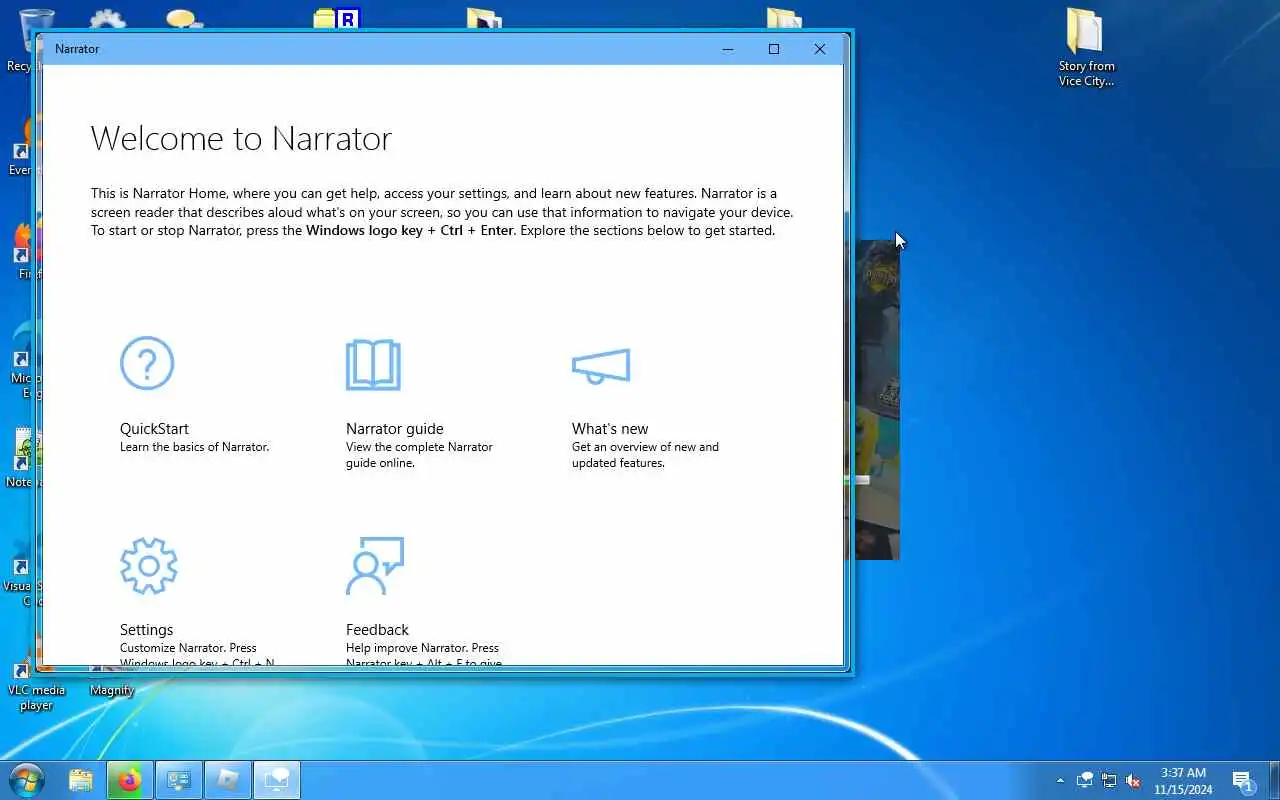
Task: Minimize the Narrator window
Action: [x=728, y=49]
